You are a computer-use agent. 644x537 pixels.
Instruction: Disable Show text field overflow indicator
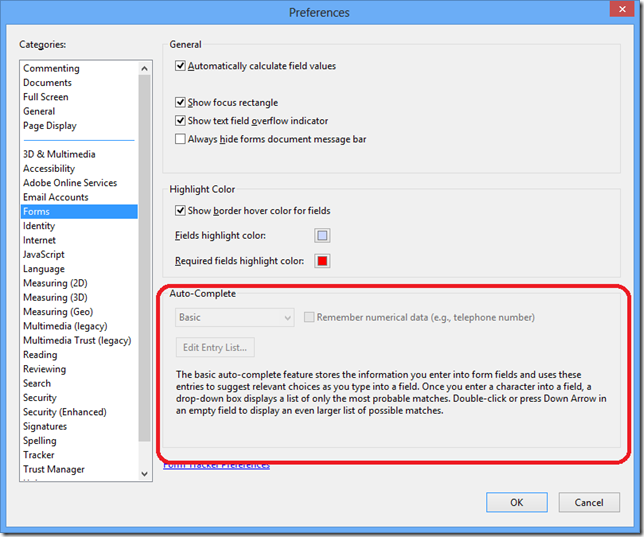181,120
